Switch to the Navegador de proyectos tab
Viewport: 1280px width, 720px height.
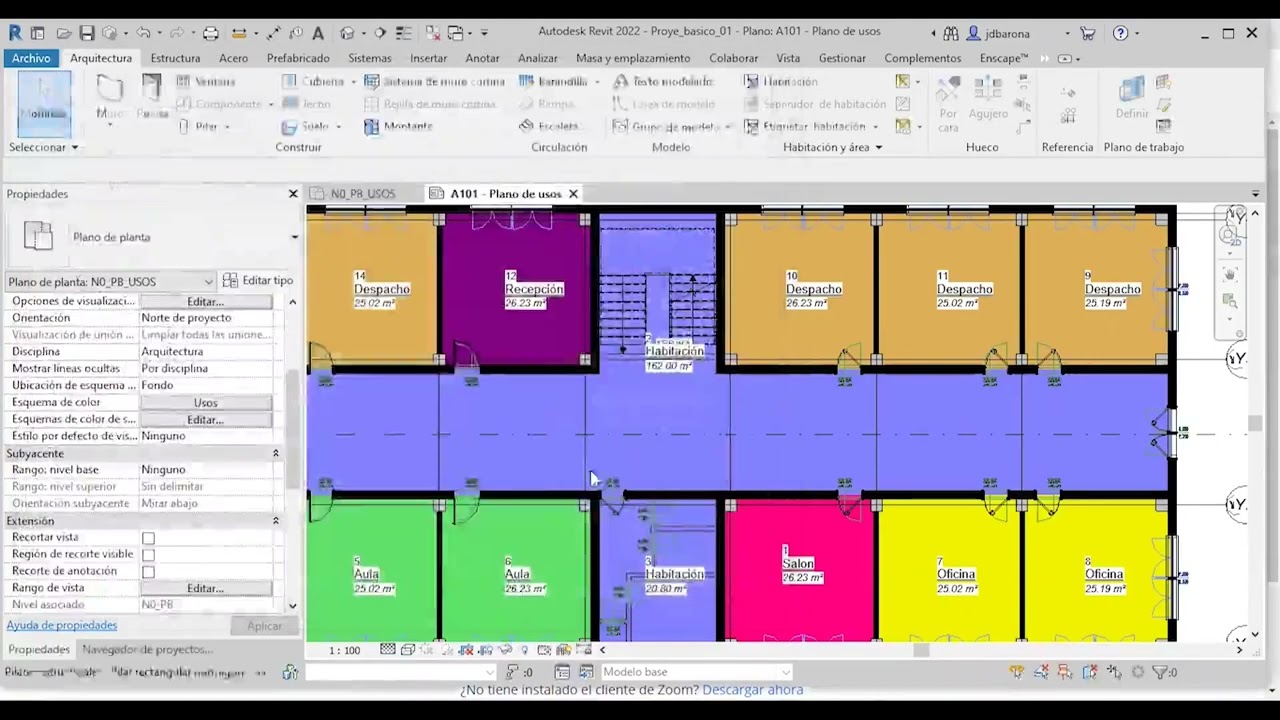pos(147,650)
